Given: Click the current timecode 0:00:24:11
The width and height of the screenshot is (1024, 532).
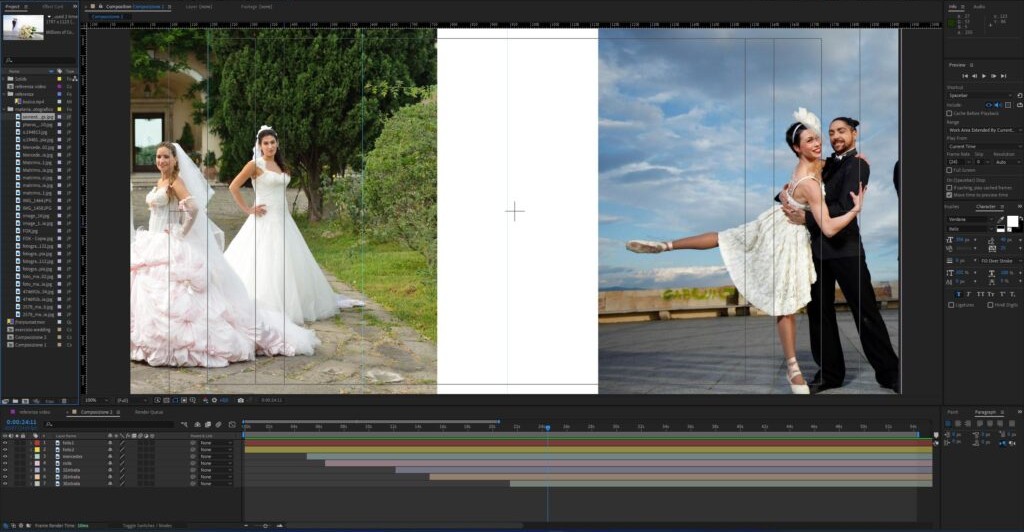Looking at the screenshot, I should [x=22, y=422].
